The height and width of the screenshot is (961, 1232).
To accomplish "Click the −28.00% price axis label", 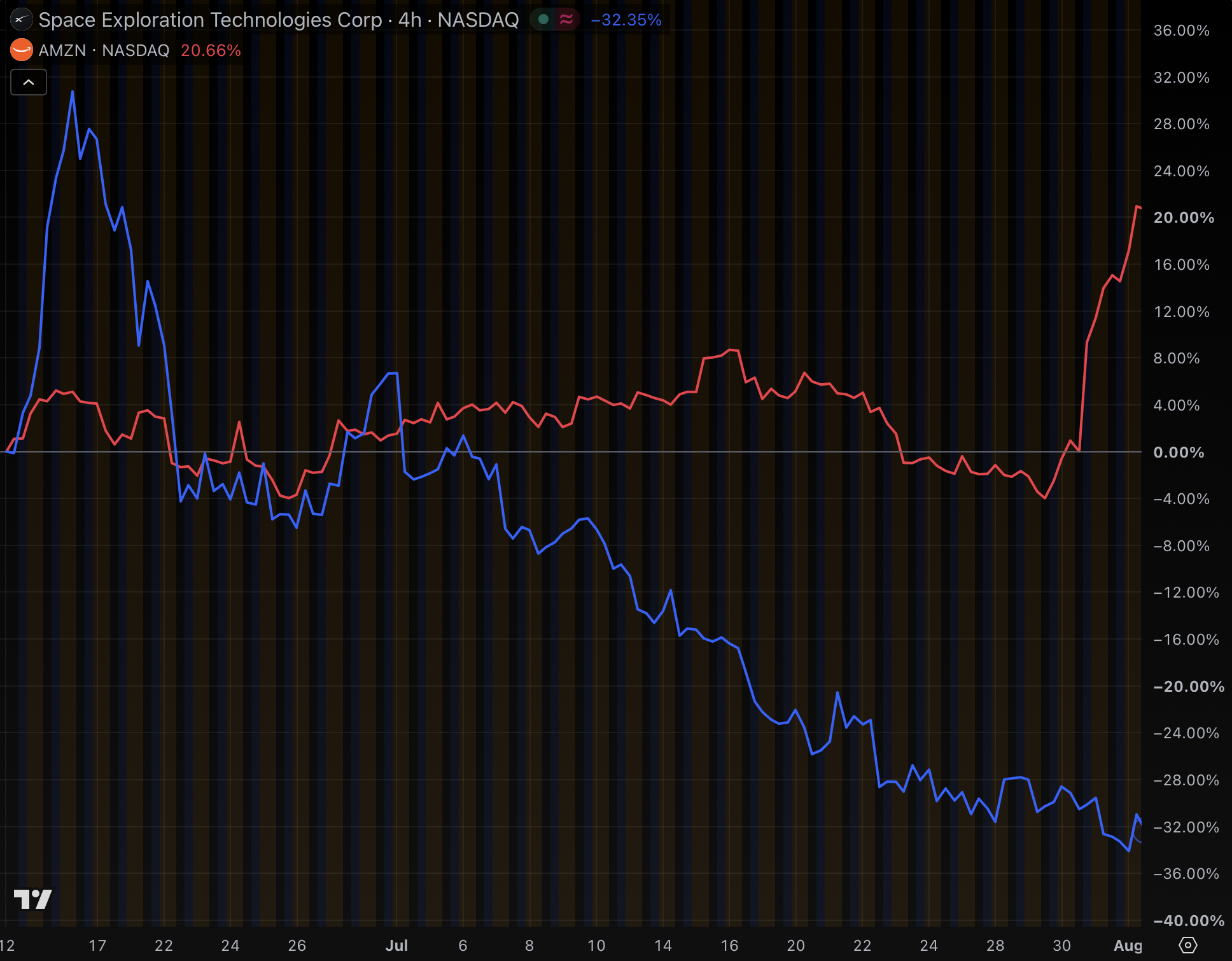I will pos(1186,780).
